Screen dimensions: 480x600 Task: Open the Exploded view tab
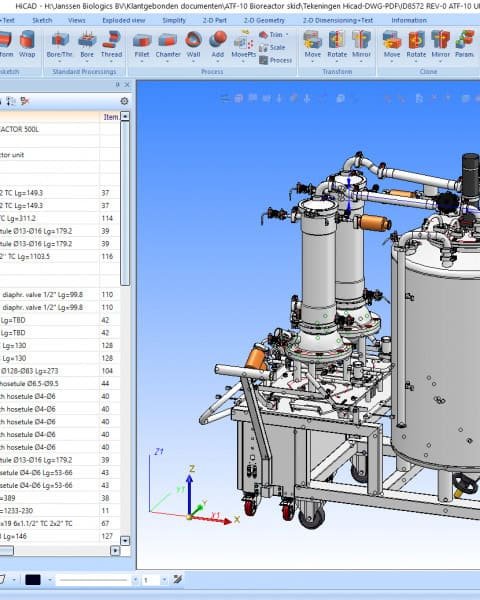(124, 20)
